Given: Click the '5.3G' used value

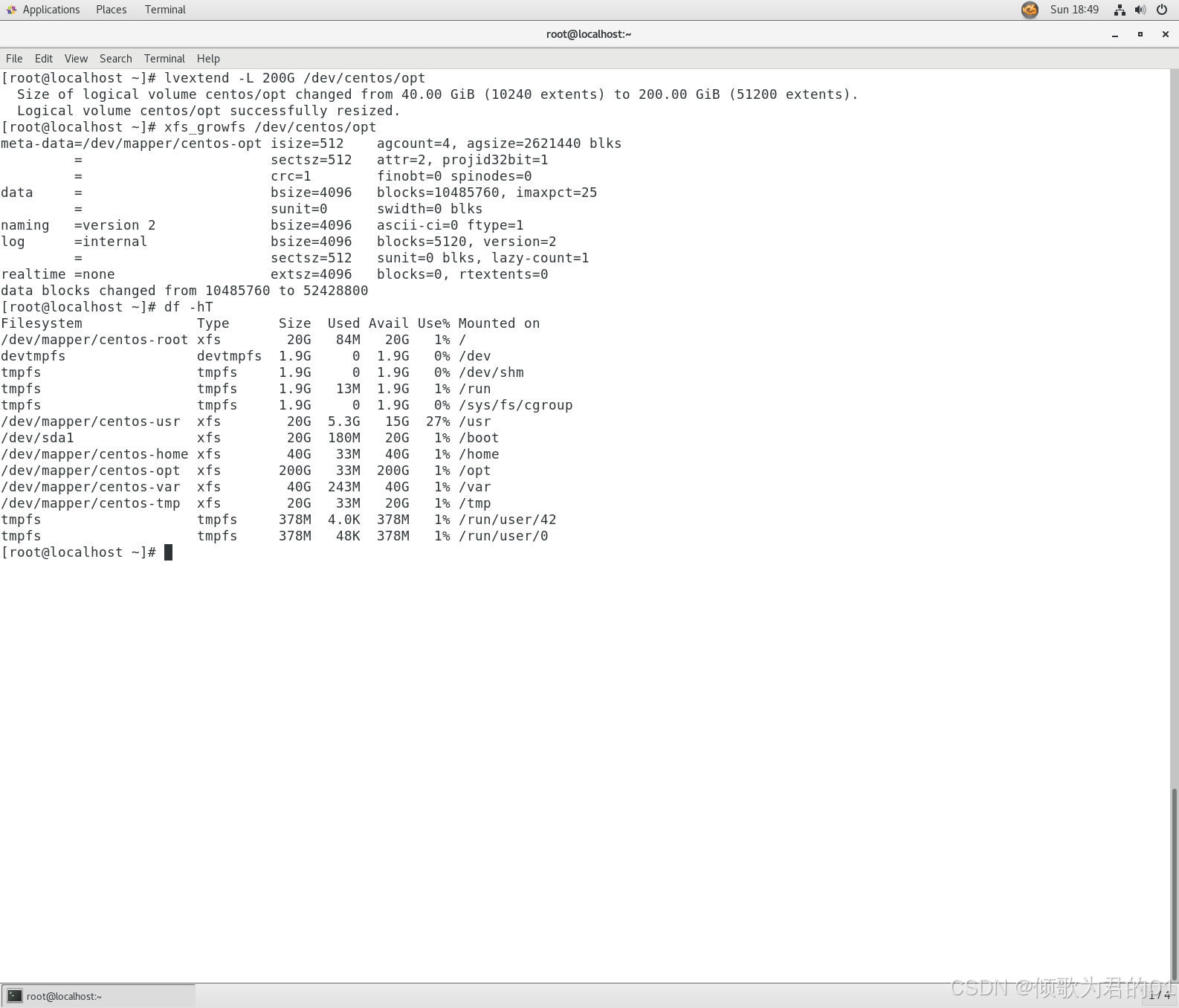Looking at the screenshot, I should 344,421.
